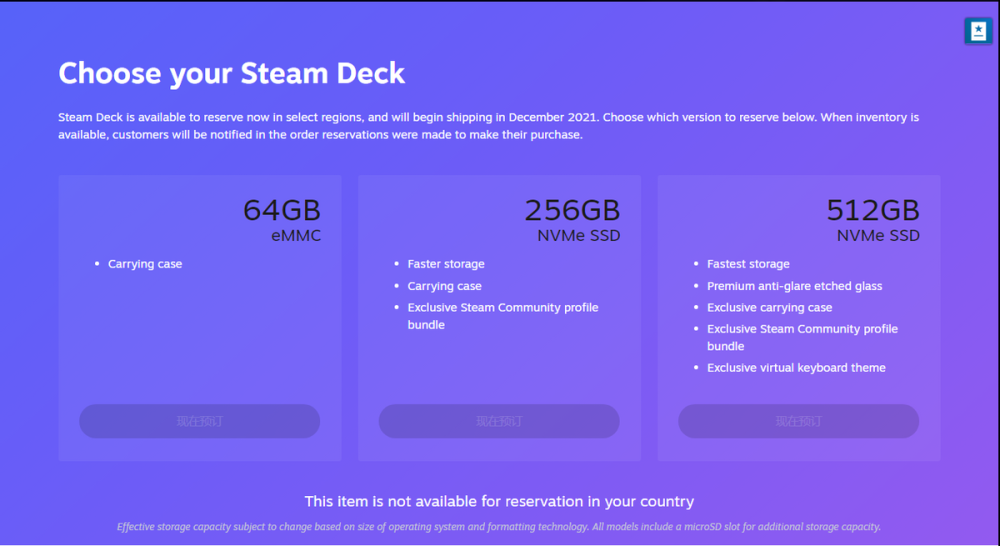
Task: Click the Choose your Steam Deck heading
Action: (x=232, y=73)
